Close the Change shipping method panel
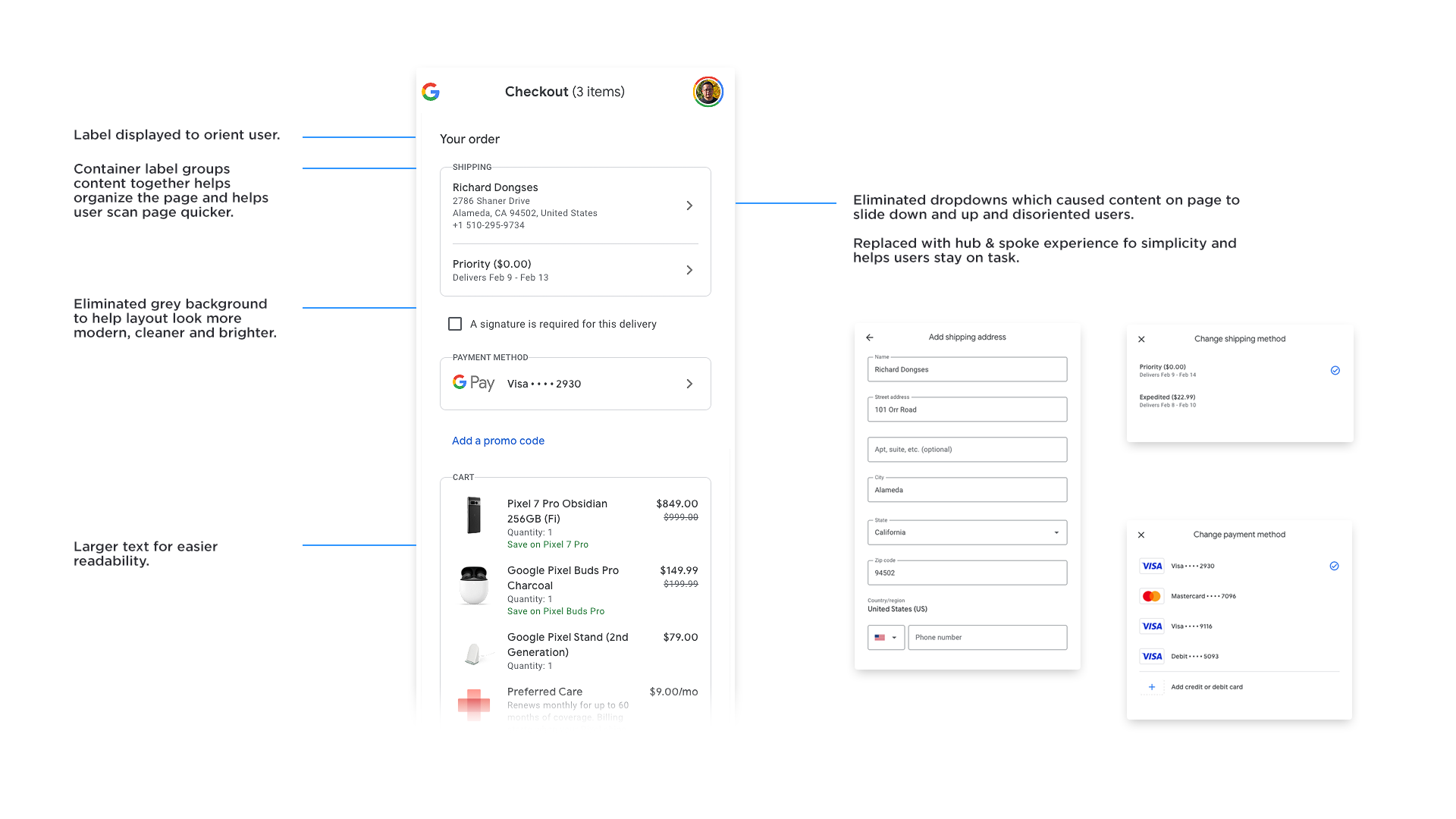 [1141, 339]
